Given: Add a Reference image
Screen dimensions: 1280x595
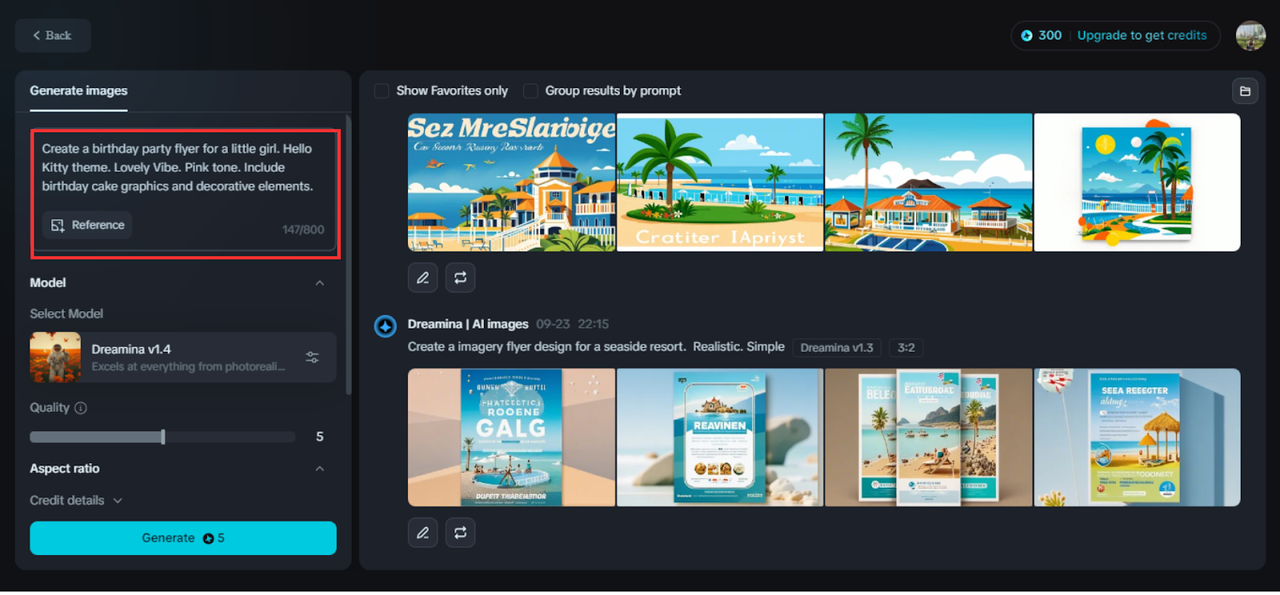Looking at the screenshot, I should coord(87,225).
